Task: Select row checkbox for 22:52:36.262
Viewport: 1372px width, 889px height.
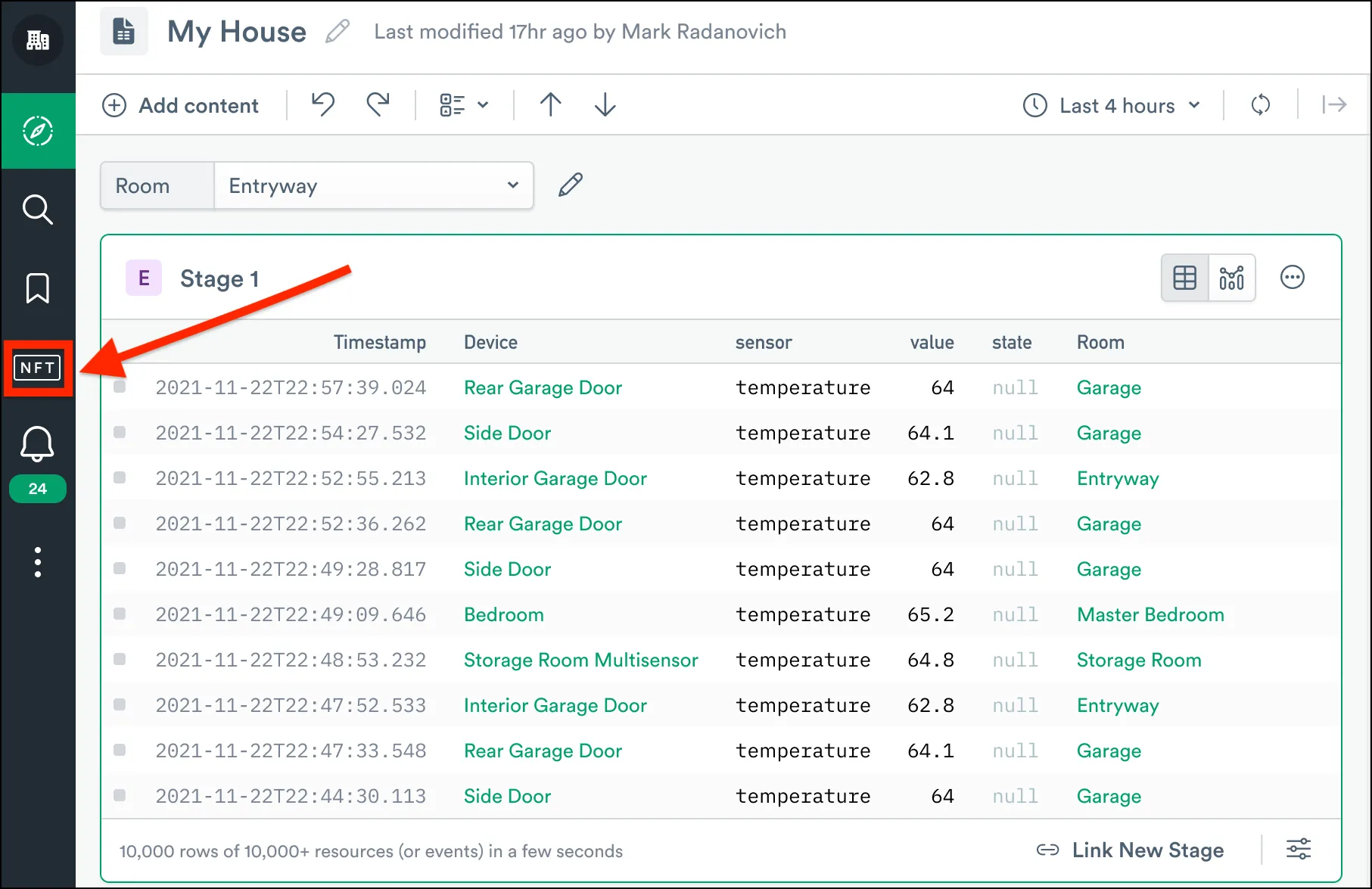Action: click(120, 523)
